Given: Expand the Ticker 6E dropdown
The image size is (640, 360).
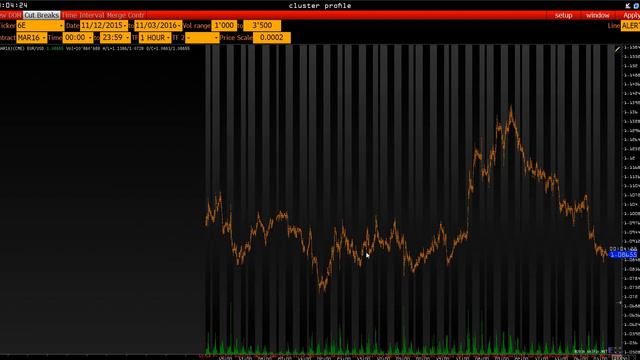Looking at the screenshot, I should 40,26.
